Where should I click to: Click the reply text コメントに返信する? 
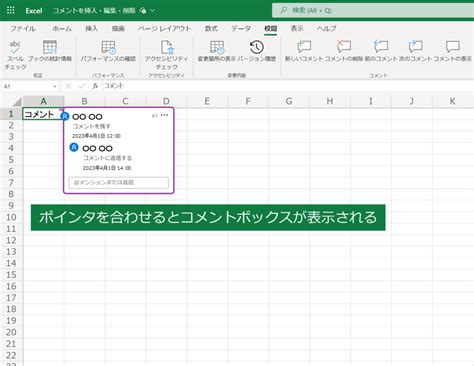(107, 158)
